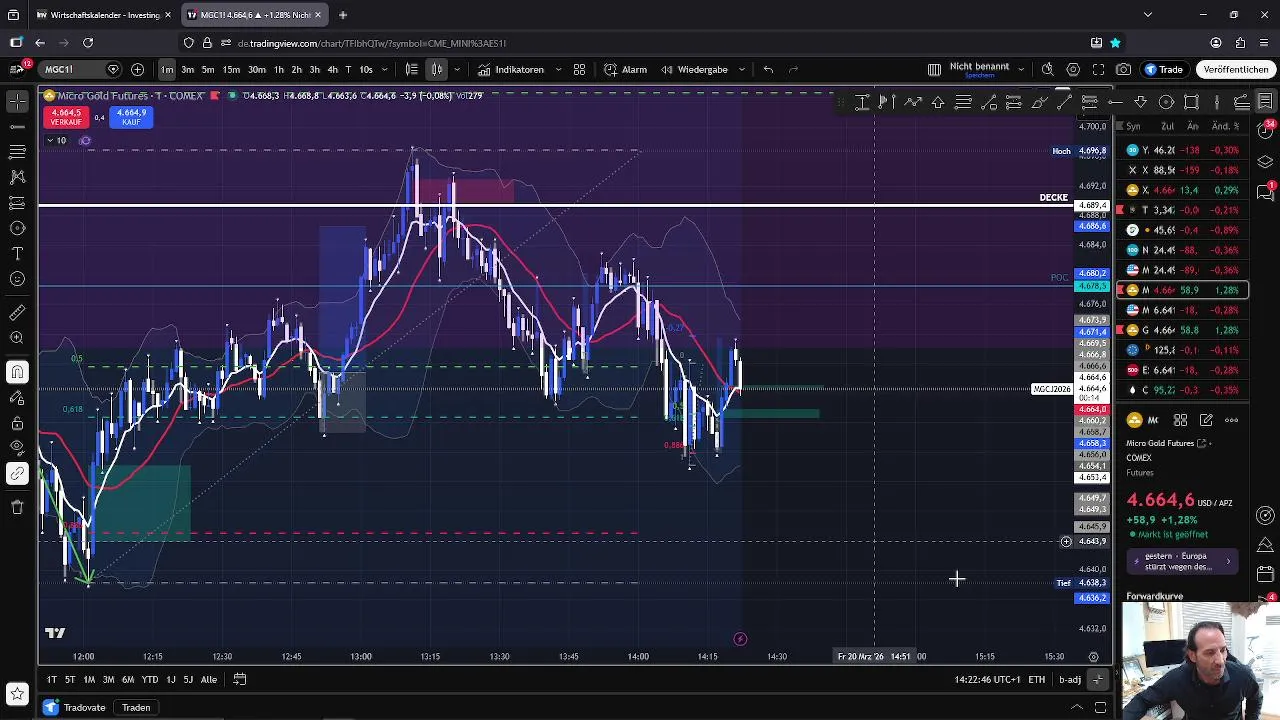Select the ruler measure tool
This screenshot has height=720, width=1280.
[17, 313]
